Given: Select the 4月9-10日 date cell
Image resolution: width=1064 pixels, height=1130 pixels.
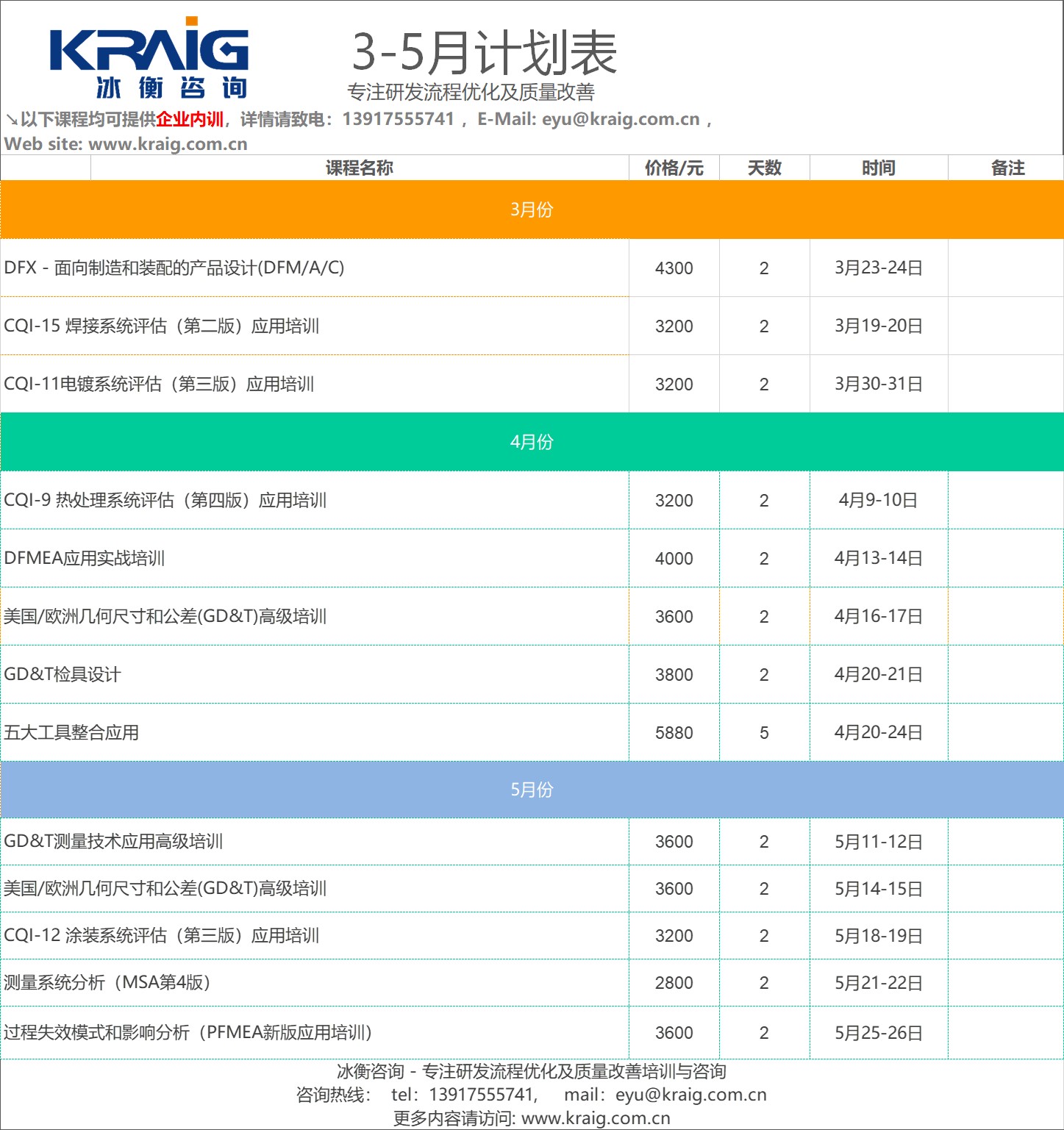Looking at the screenshot, I should click(x=878, y=501).
